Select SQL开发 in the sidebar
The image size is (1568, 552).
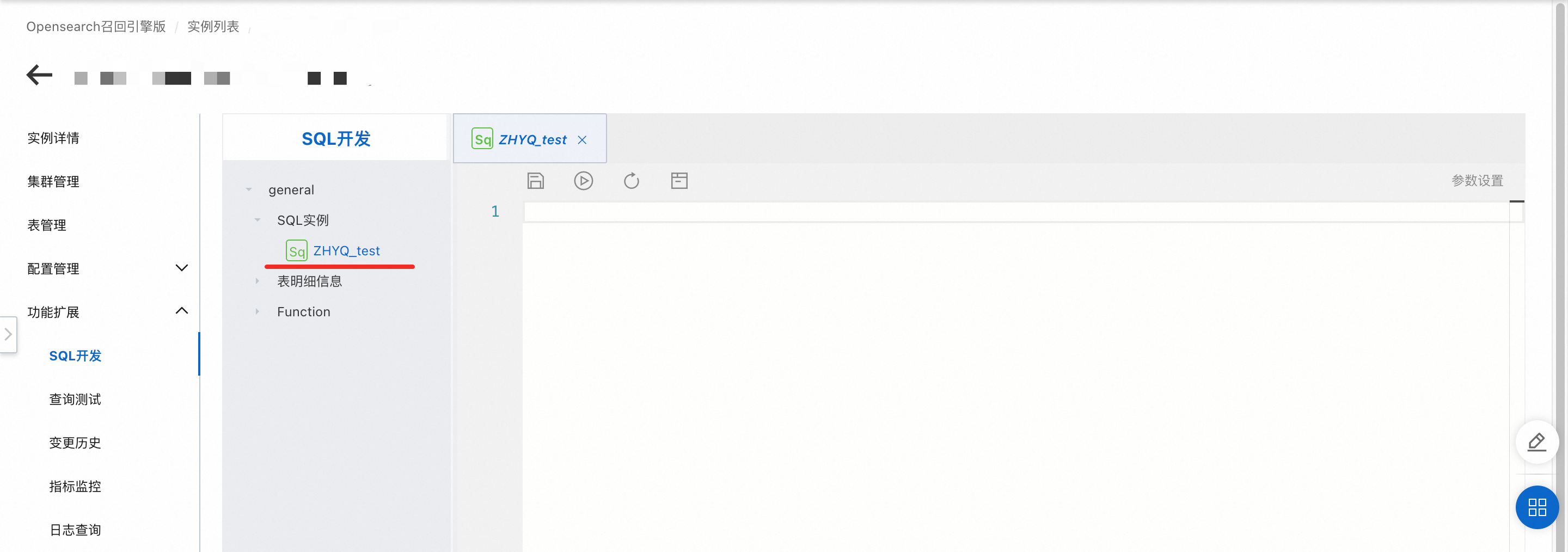pos(76,356)
